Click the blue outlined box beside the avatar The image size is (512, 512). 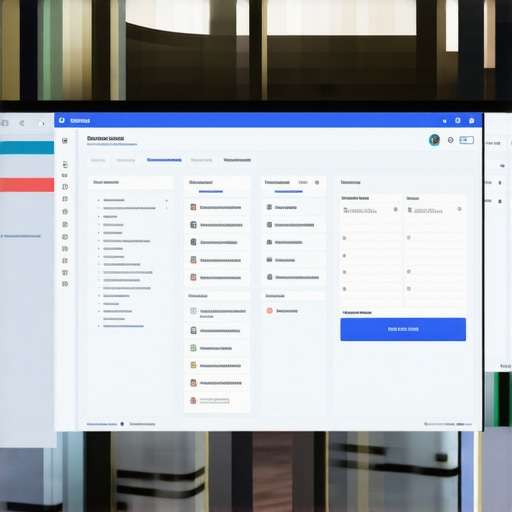tap(466, 140)
